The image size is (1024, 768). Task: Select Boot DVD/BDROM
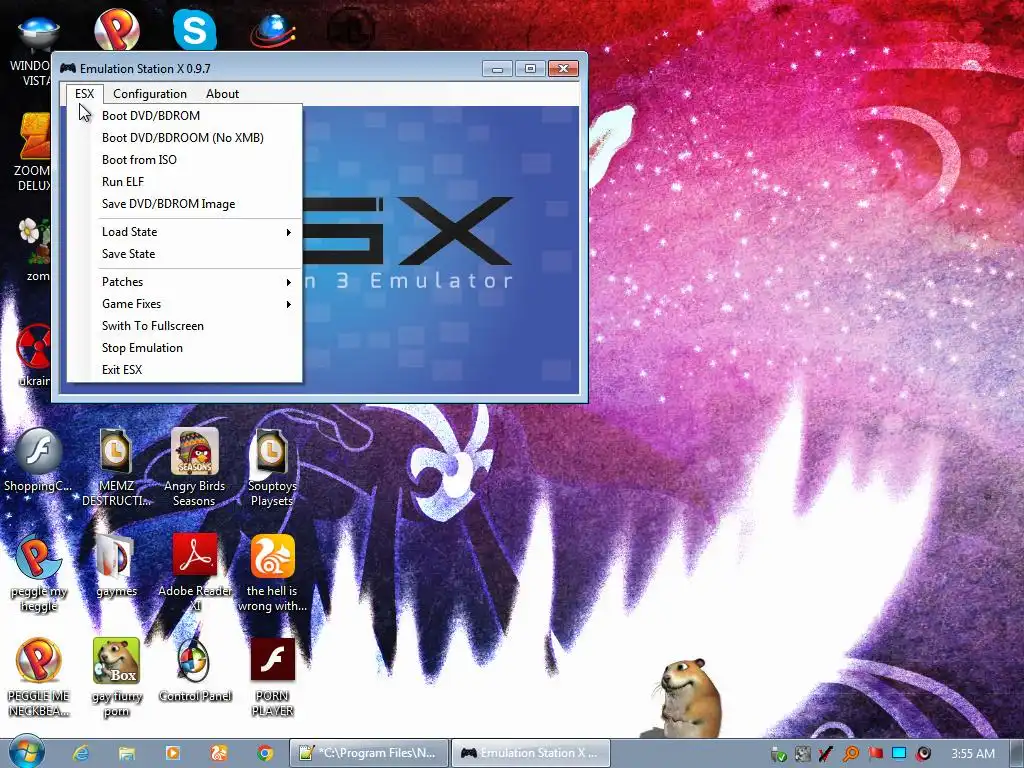tap(184, 116)
